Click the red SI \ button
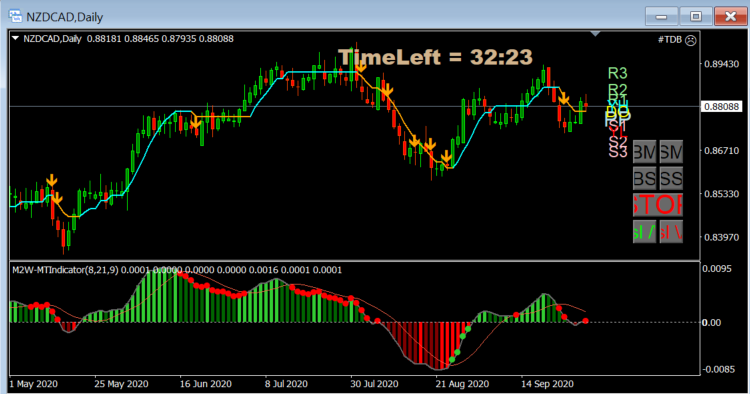The height and width of the screenshot is (394, 750). [671, 231]
